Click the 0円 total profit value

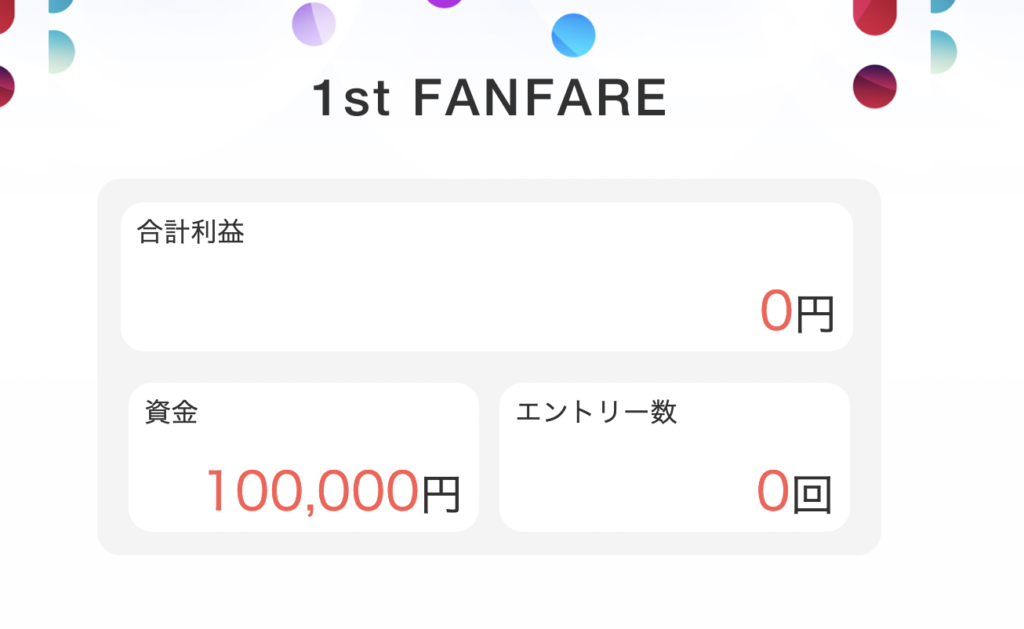[796, 311]
